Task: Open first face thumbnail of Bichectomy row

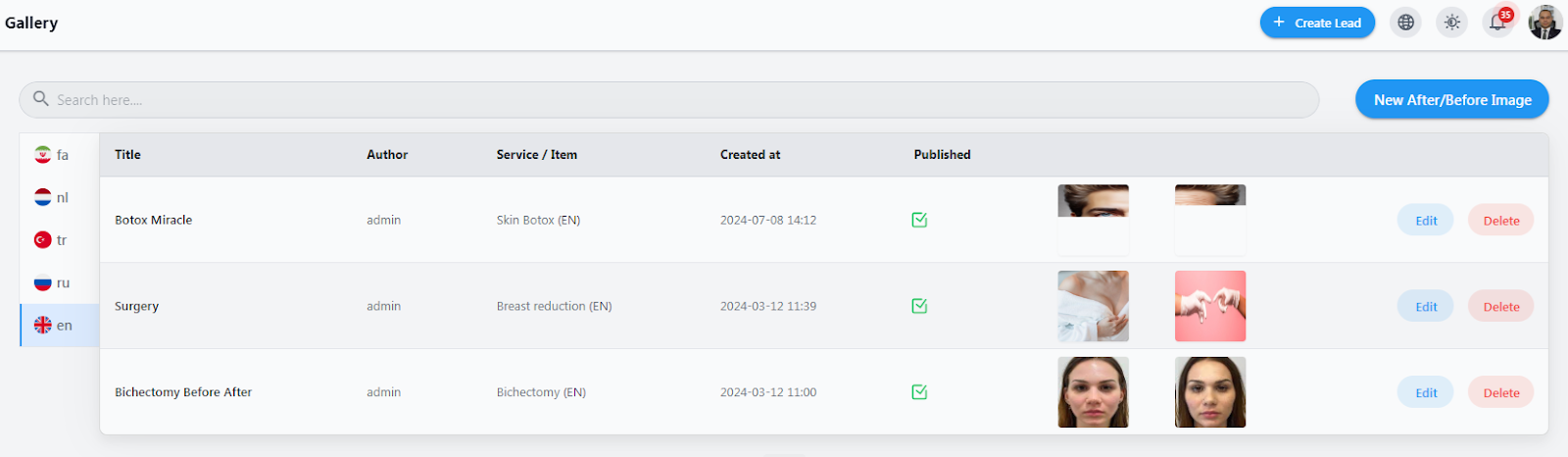Action: coord(1094,392)
